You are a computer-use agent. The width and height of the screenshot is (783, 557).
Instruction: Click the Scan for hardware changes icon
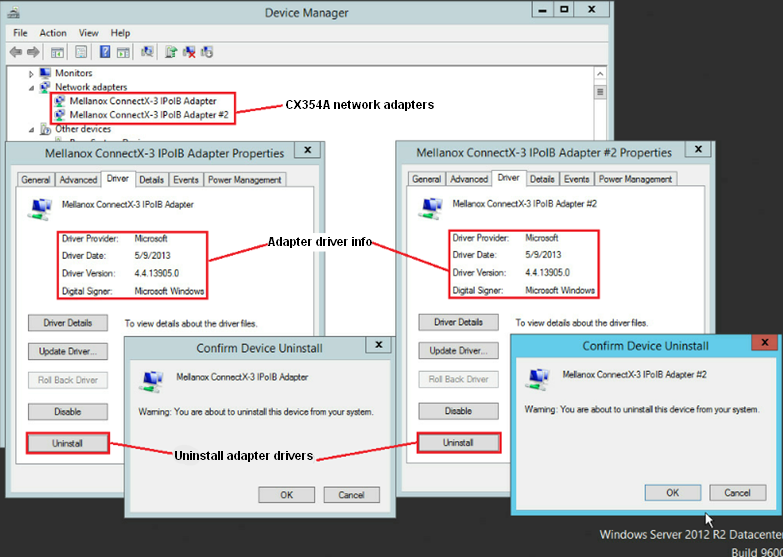[147, 51]
